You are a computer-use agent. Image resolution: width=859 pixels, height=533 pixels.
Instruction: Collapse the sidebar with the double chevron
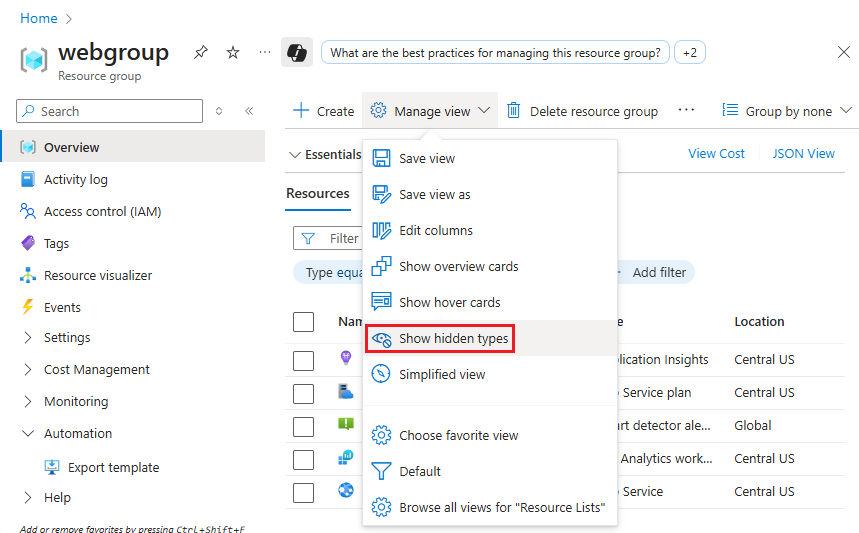click(249, 111)
